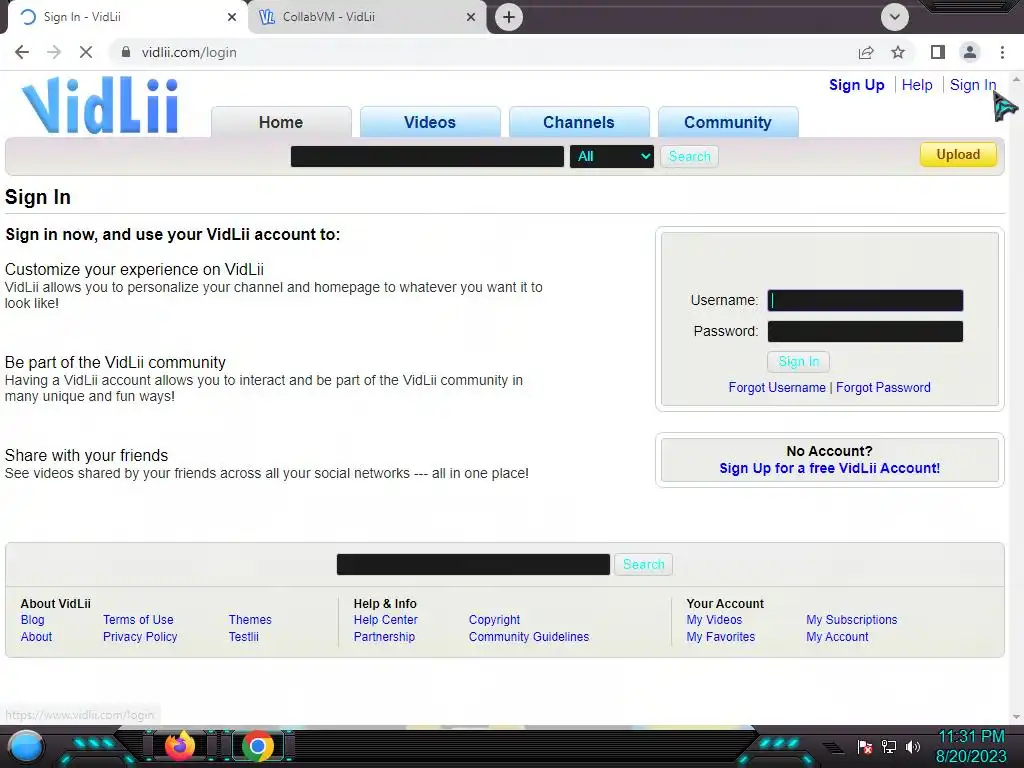Focus the footer search text field

click(x=473, y=564)
